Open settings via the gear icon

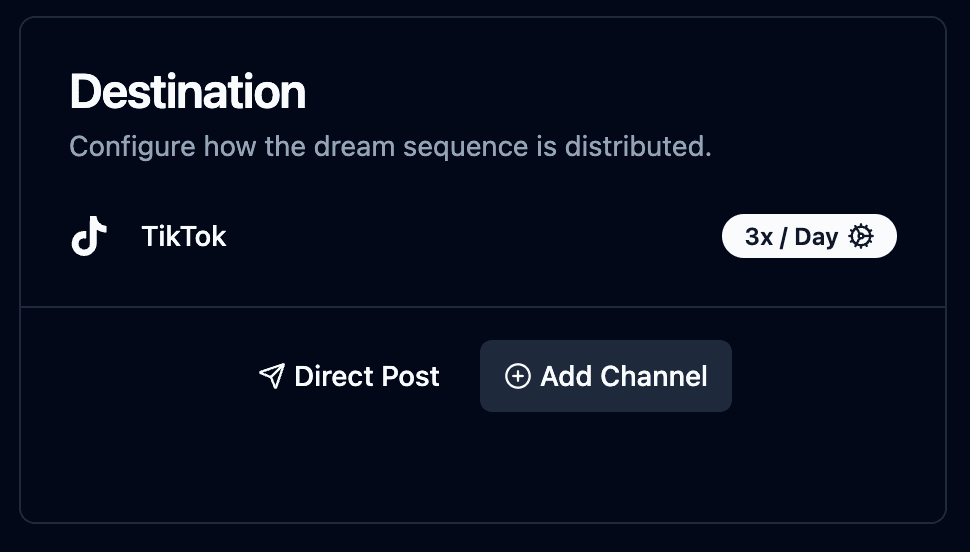coord(861,236)
